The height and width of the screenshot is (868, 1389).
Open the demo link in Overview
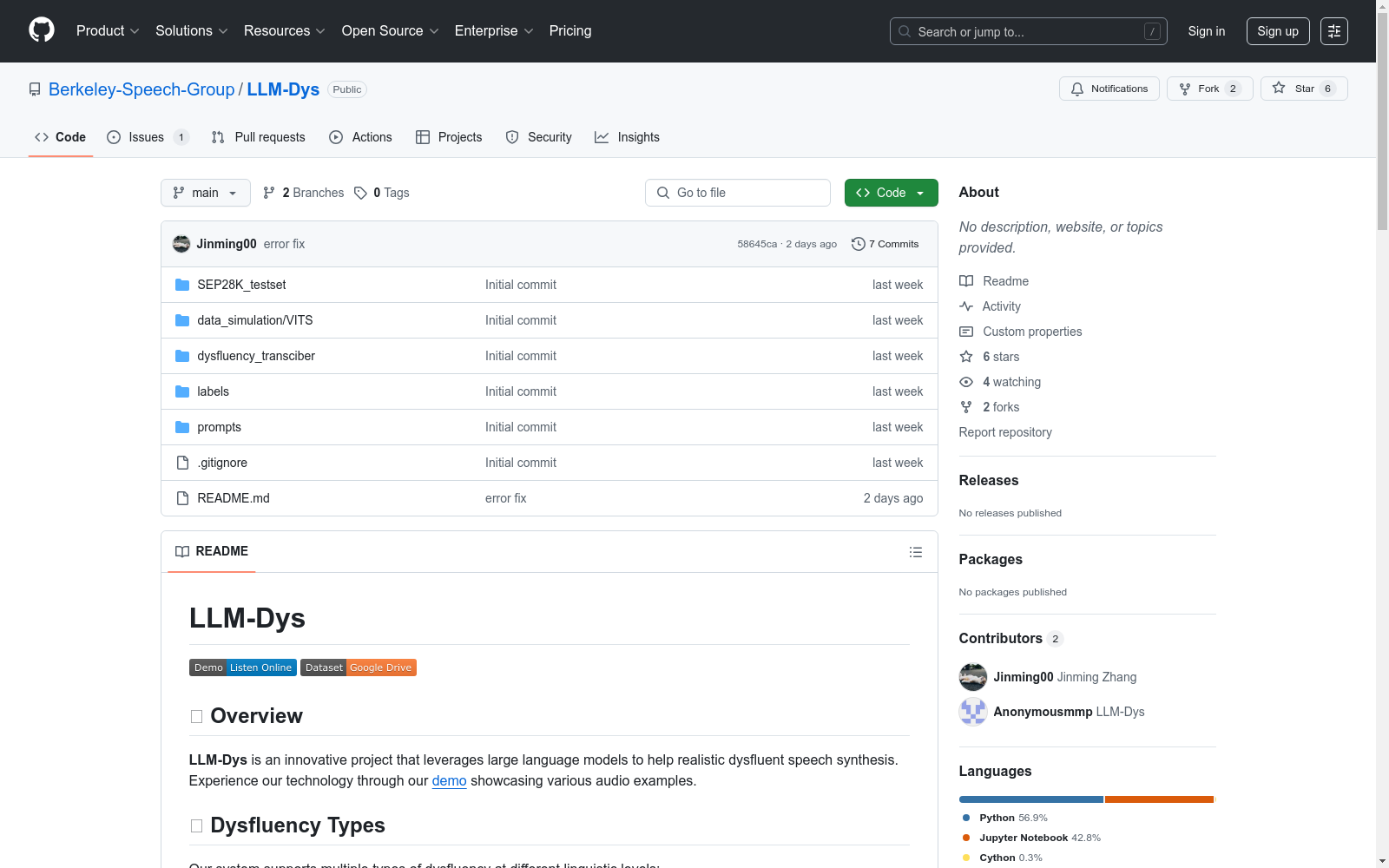[x=450, y=780]
